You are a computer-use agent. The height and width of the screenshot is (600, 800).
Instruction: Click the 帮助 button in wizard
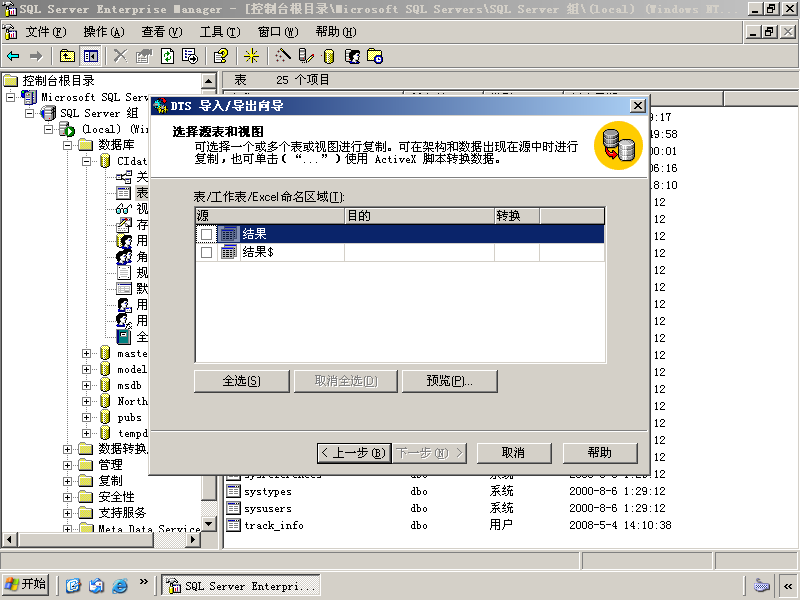point(600,453)
